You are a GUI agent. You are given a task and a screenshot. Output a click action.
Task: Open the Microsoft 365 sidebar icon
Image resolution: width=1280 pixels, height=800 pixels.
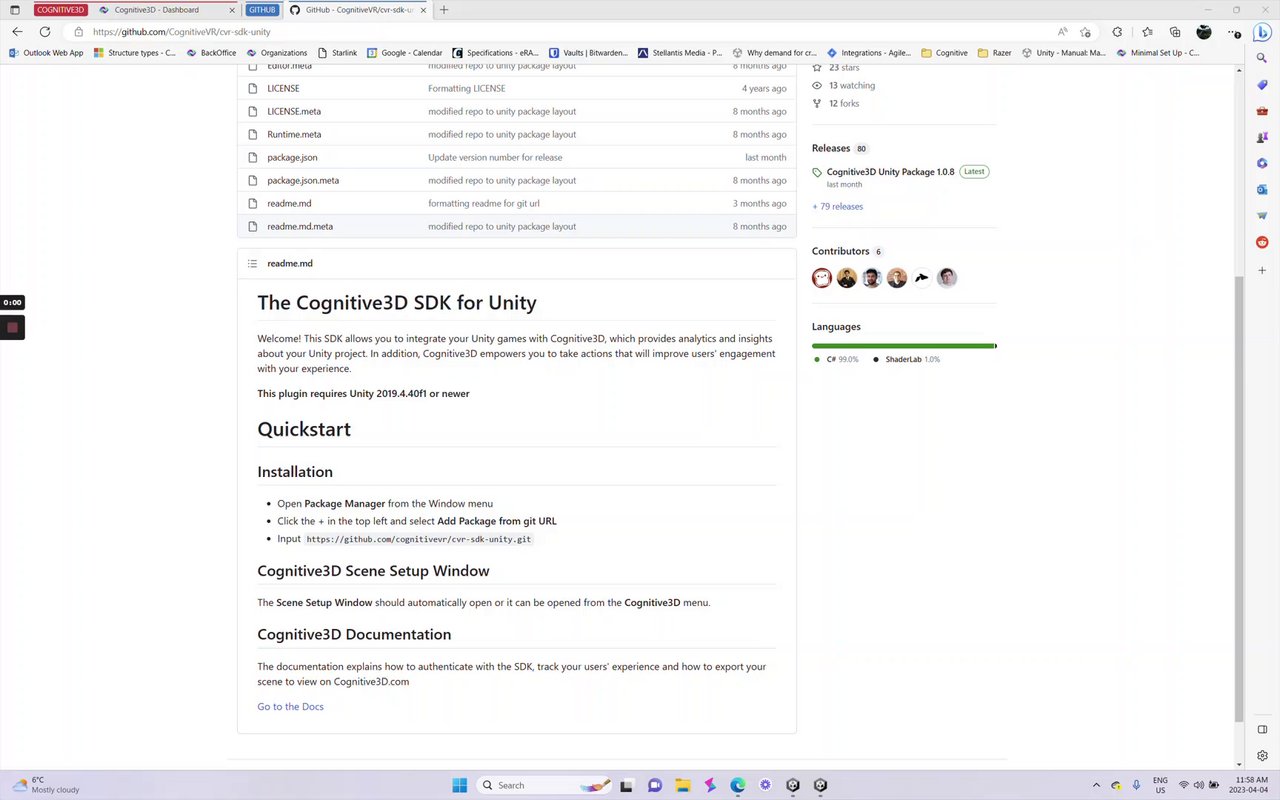(1262, 163)
